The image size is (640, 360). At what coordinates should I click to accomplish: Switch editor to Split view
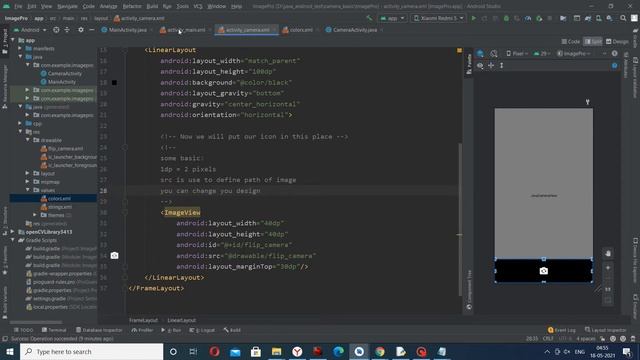coord(593,42)
